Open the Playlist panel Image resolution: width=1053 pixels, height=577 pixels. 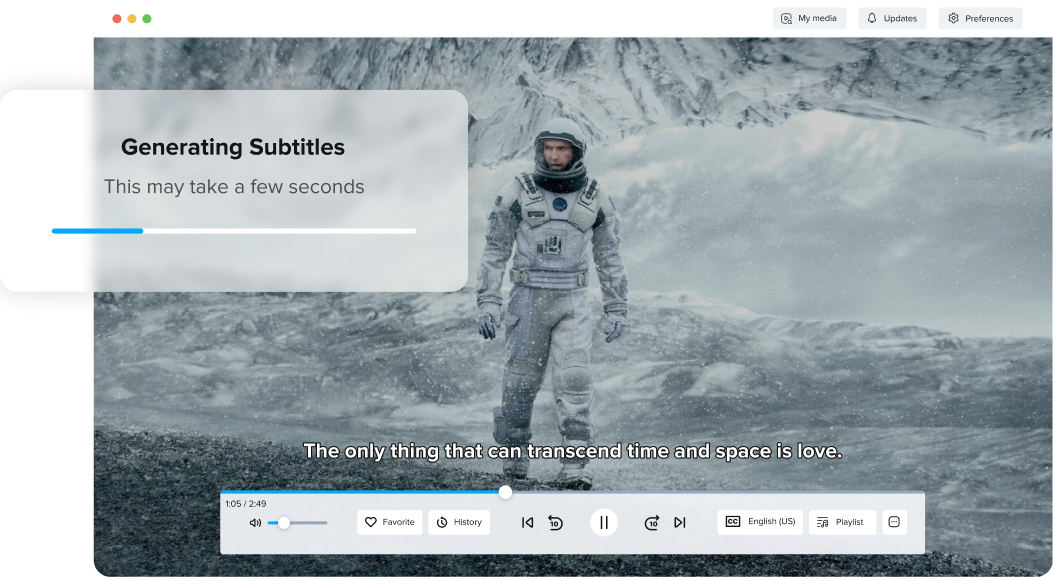[x=842, y=522]
